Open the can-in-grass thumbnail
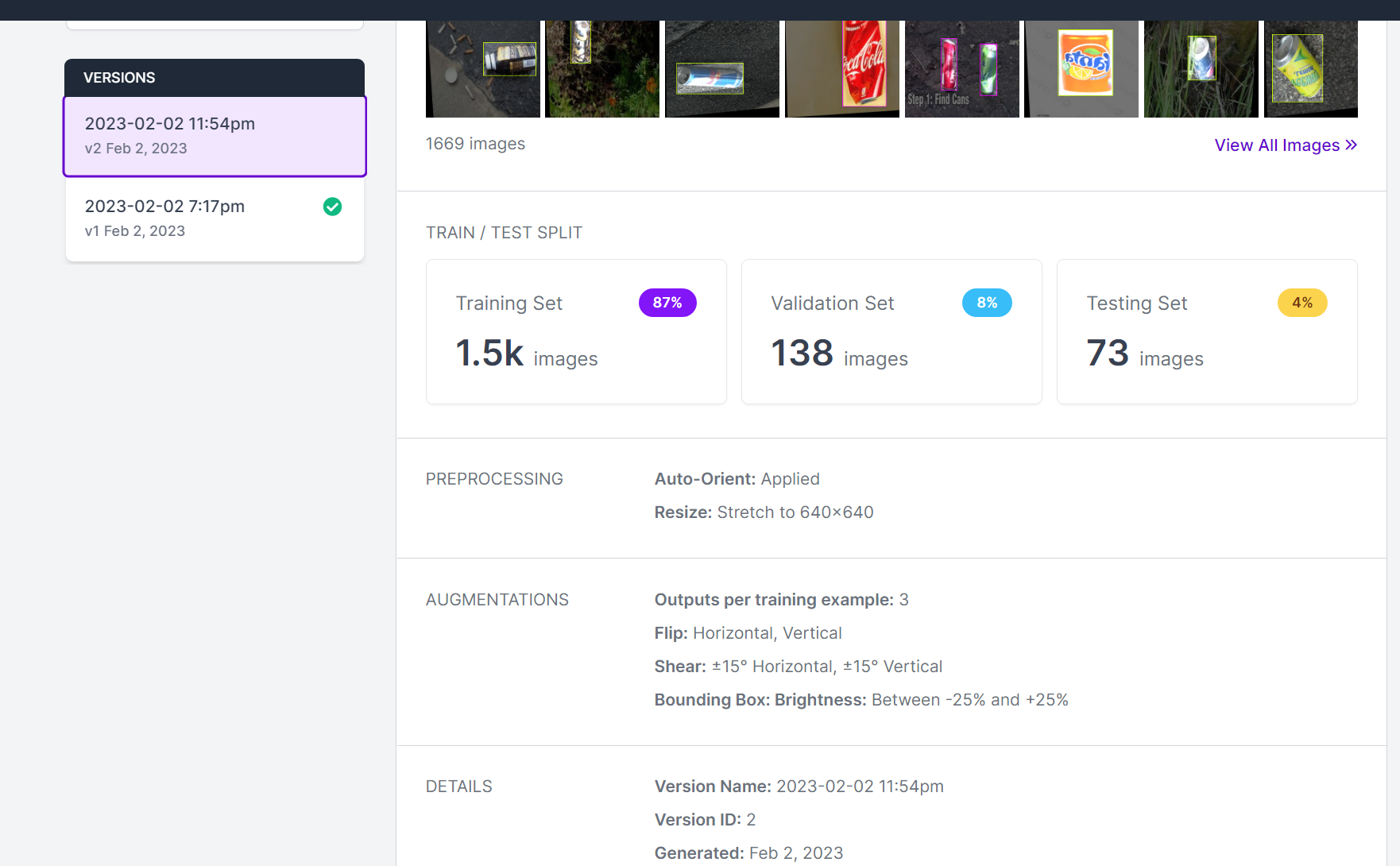Viewport: 1400px width, 866px height. tap(1201, 69)
